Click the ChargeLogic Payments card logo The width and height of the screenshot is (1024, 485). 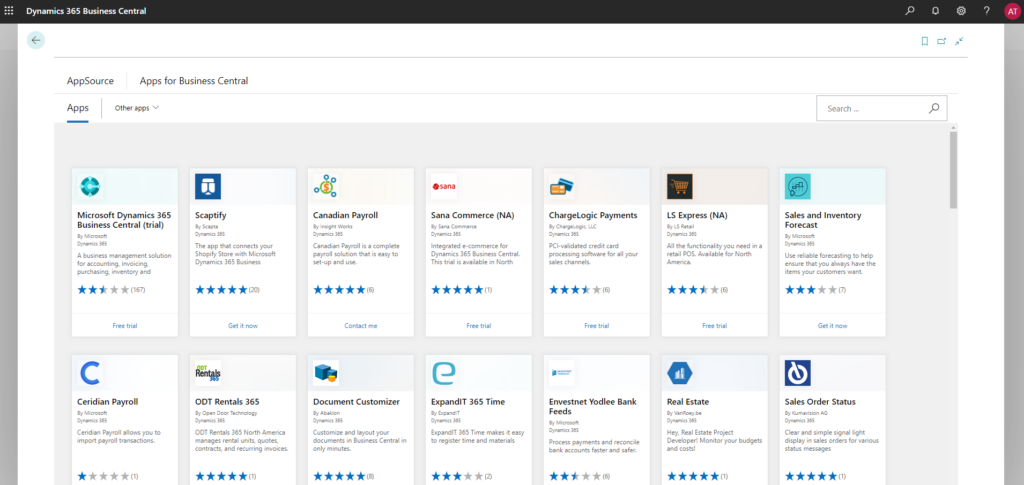tap(562, 186)
